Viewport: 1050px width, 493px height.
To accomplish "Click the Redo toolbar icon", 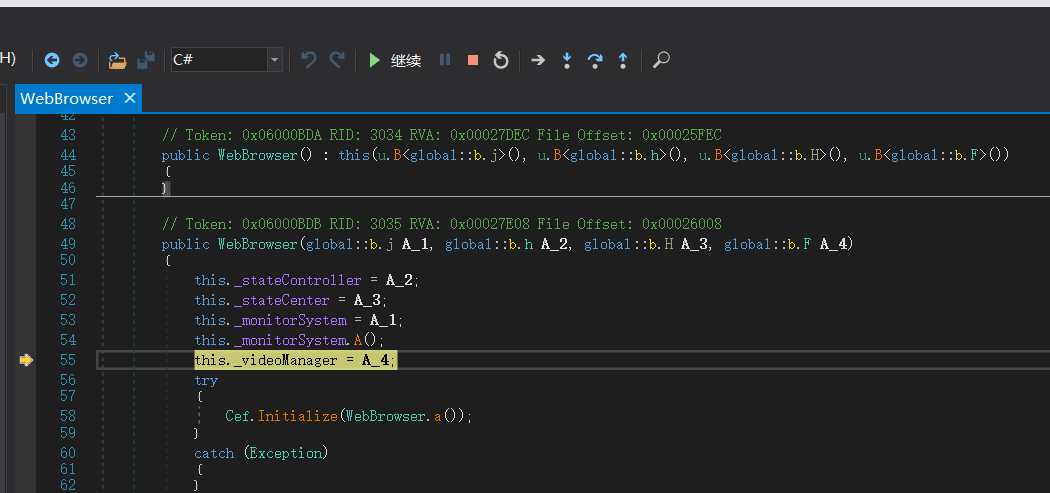I will [x=337, y=60].
